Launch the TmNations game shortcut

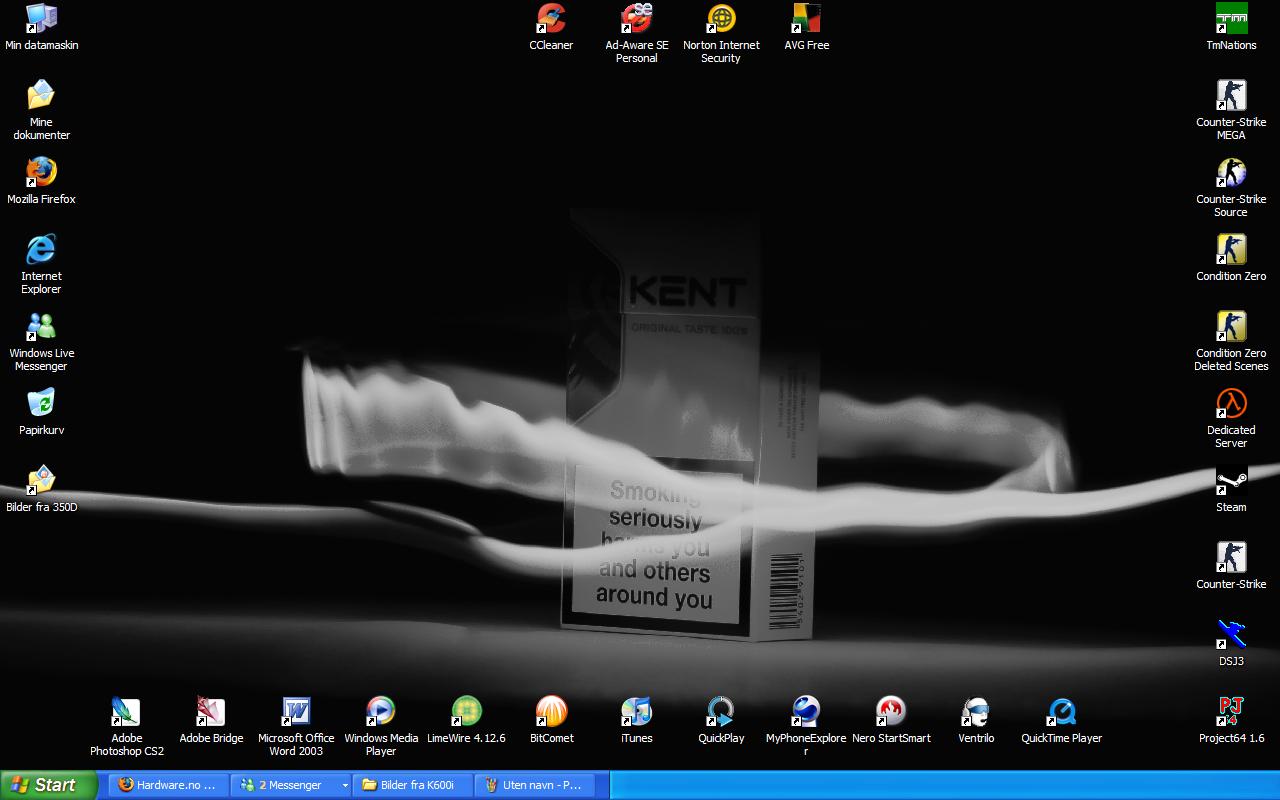[x=1231, y=18]
